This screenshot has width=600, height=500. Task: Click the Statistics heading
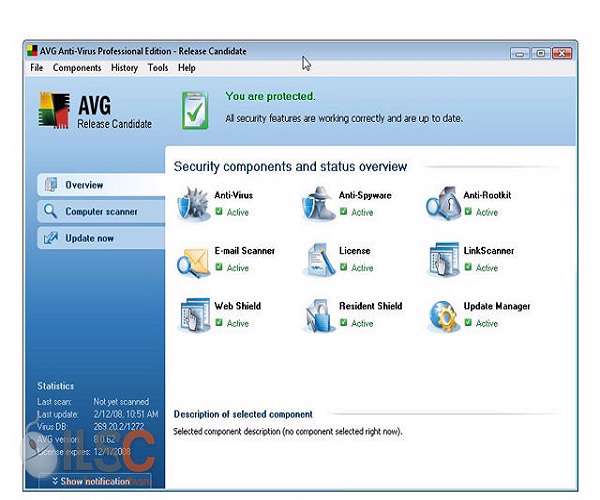click(x=55, y=386)
